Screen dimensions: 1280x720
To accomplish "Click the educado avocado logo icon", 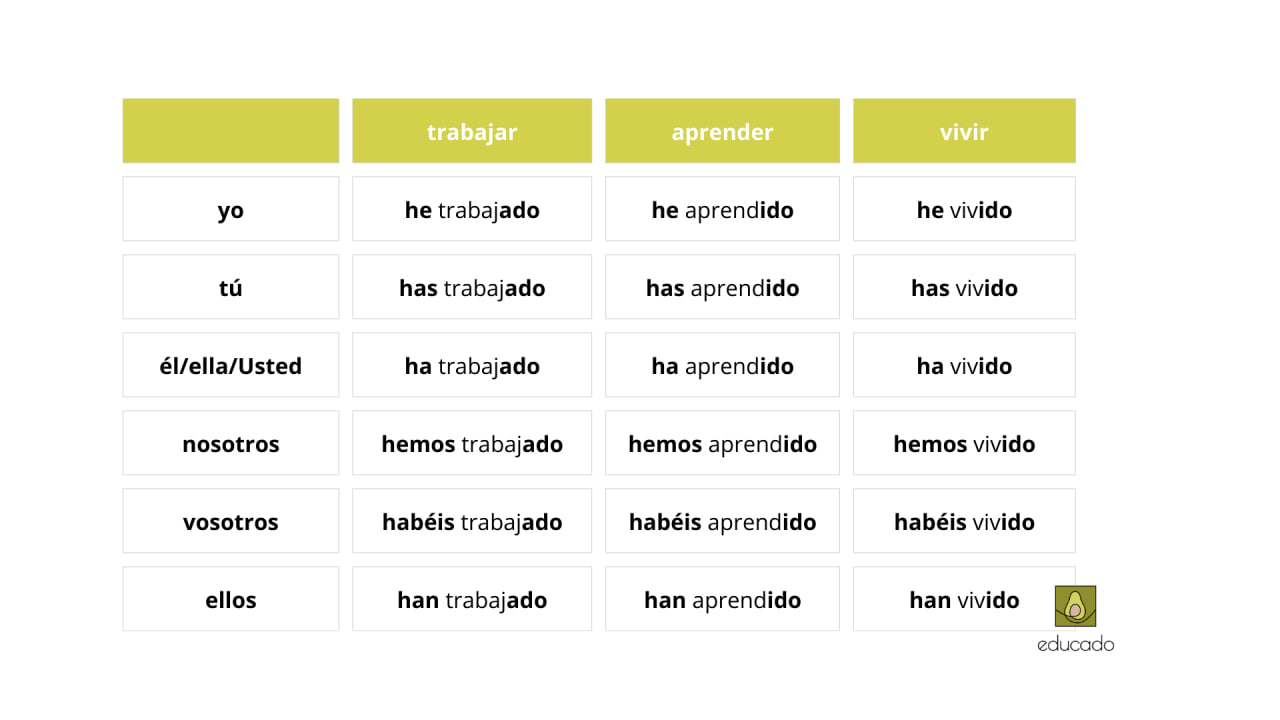I will click(x=1075, y=606).
